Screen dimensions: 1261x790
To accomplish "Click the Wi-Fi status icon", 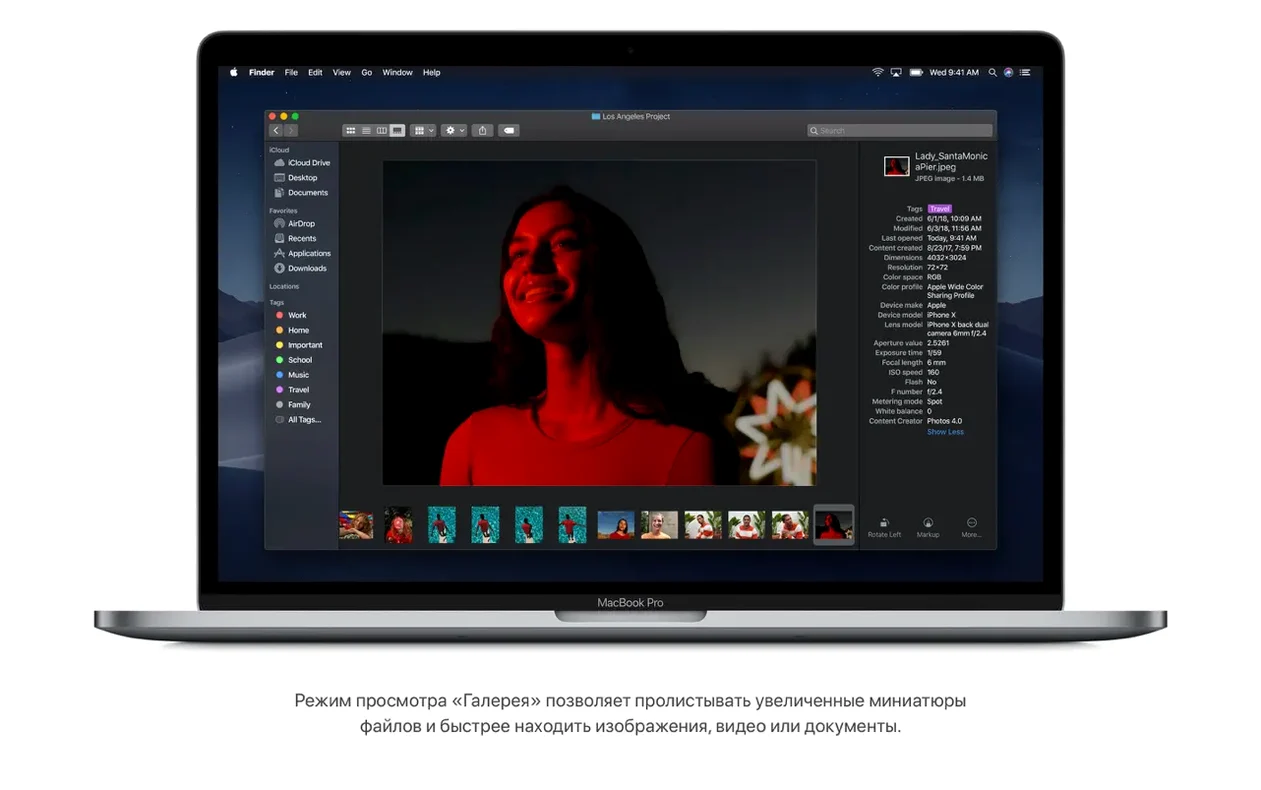I will [x=877, y=72].
